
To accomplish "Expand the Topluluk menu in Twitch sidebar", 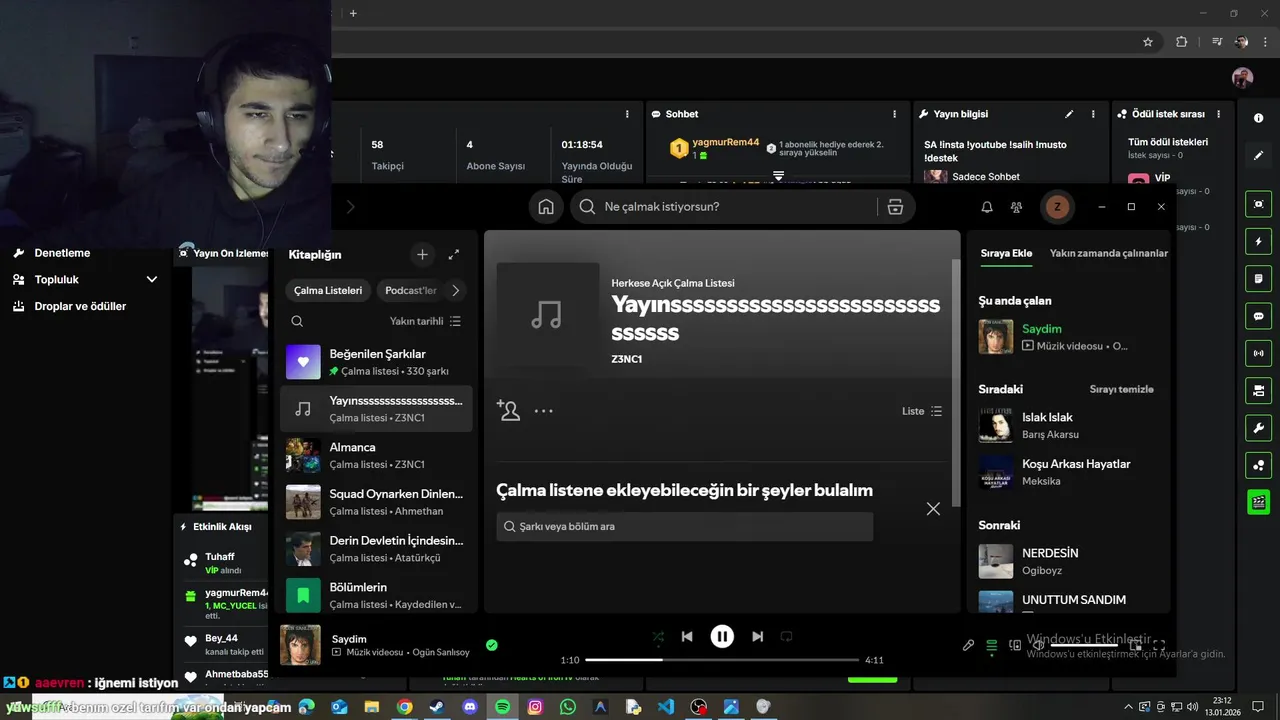I will [84, 280].
